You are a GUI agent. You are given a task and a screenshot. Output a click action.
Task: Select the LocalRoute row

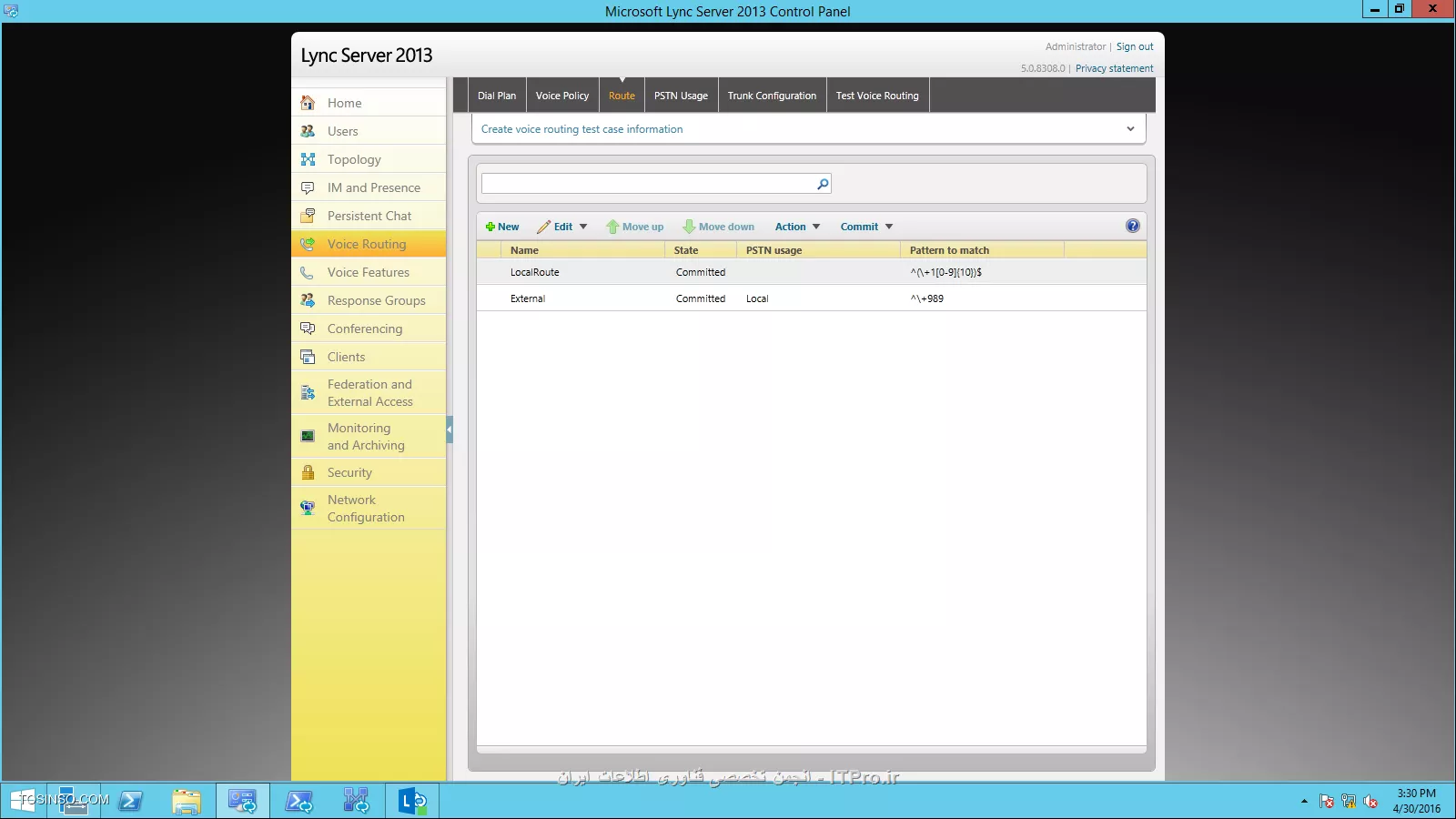[x=812, y=272]
